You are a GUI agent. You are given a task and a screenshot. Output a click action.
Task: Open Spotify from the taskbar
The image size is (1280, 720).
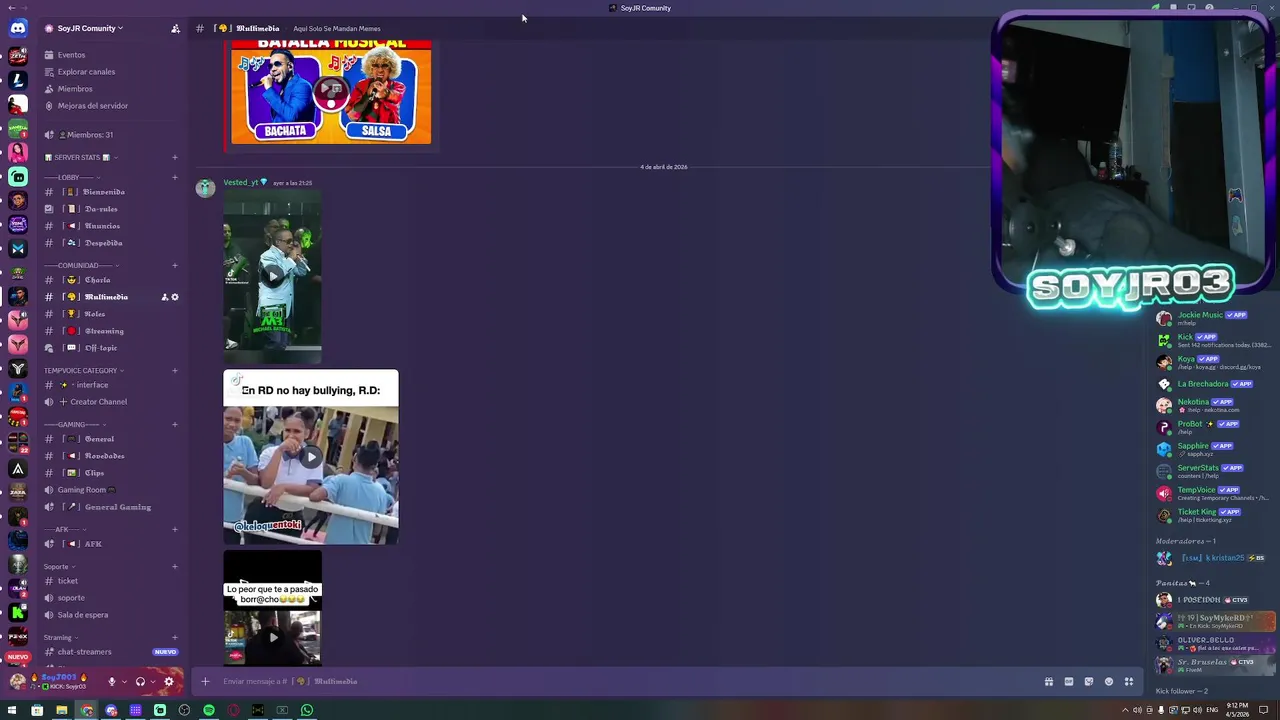209,710
